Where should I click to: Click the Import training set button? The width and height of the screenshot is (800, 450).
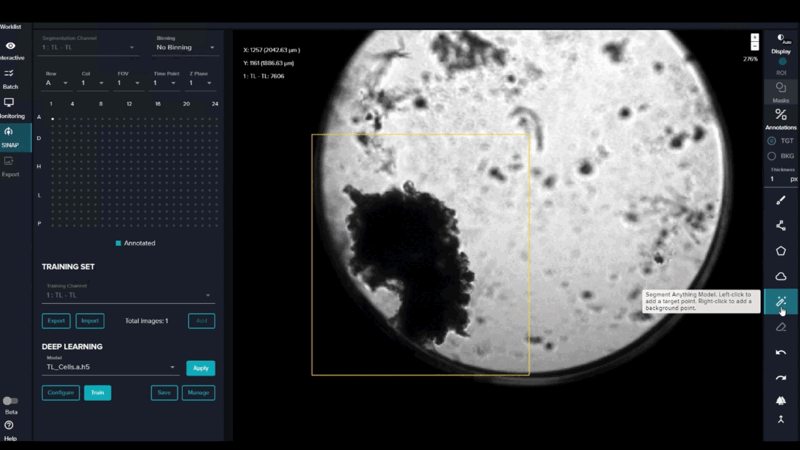(90, 321)
